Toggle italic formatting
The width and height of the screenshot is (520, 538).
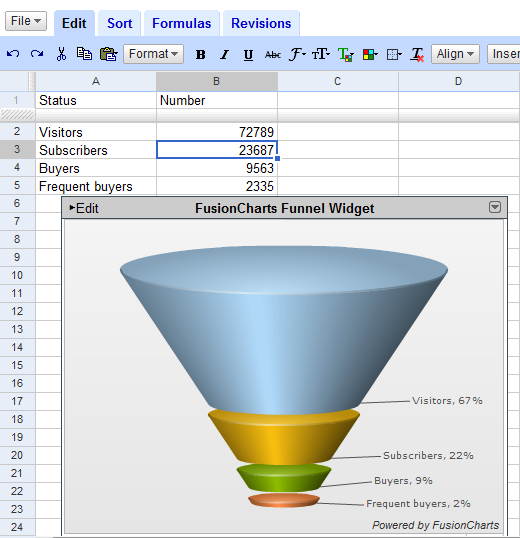pos(224,55)
